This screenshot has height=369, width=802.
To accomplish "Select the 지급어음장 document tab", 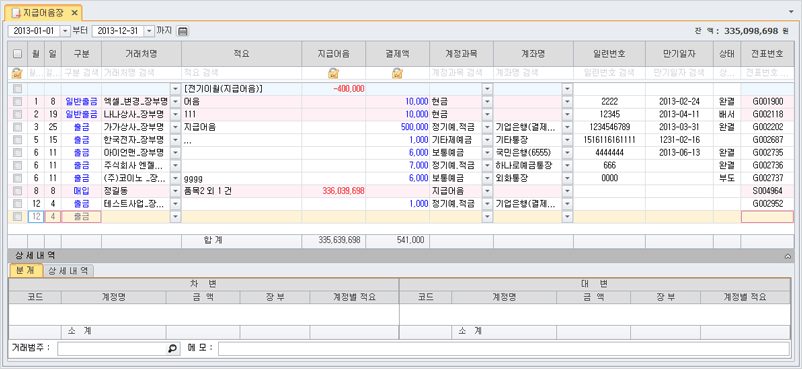I will click(x=43, y=13).
